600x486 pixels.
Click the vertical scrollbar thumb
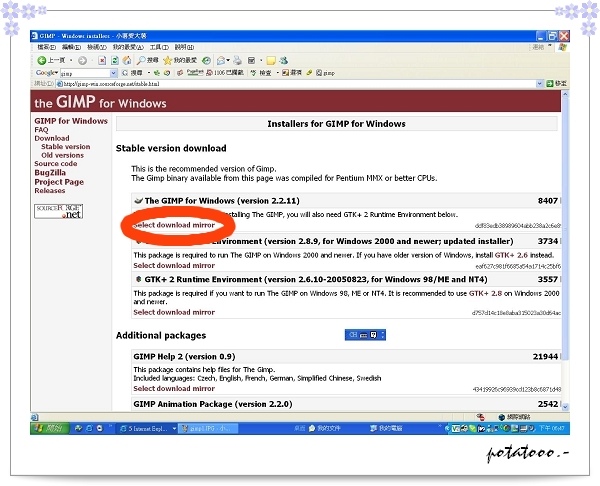[565, 228]
